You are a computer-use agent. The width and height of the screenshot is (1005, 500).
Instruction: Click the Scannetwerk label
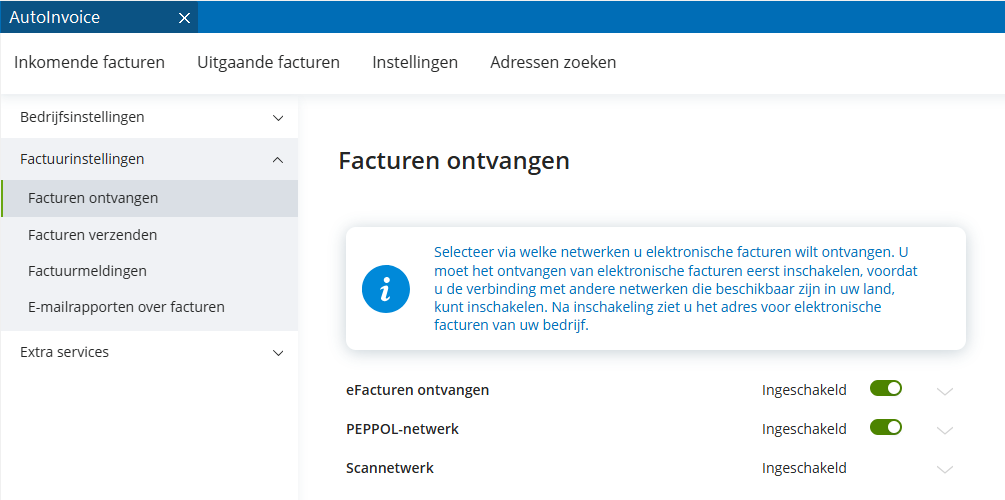click(390, 468)
